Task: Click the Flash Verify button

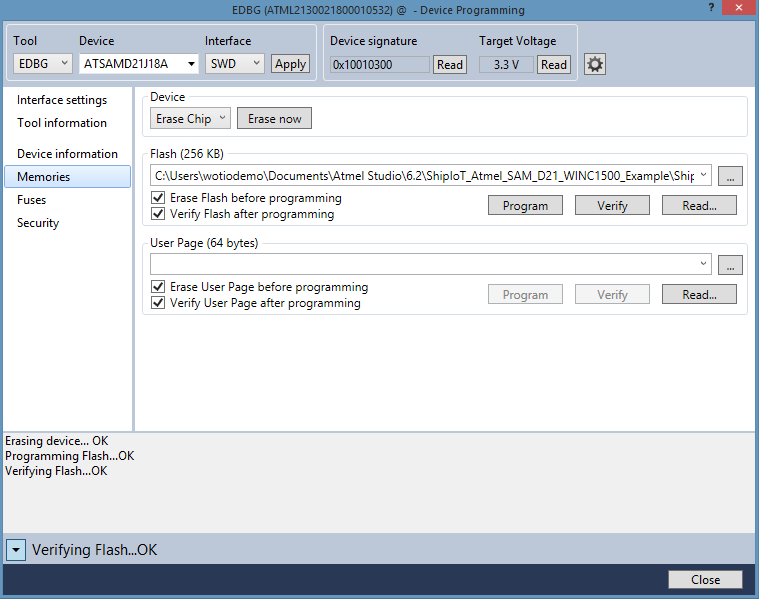Action: coord(612,205)
